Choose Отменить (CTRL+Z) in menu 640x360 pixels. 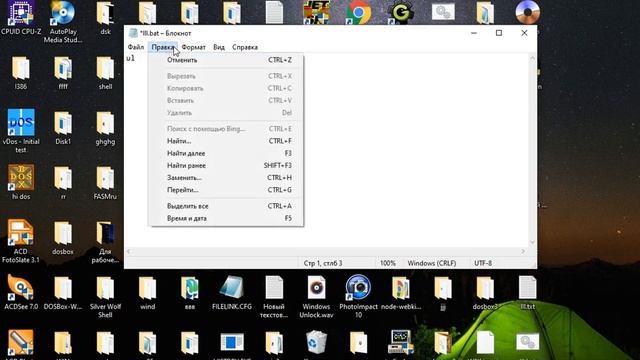coord(226,60)
